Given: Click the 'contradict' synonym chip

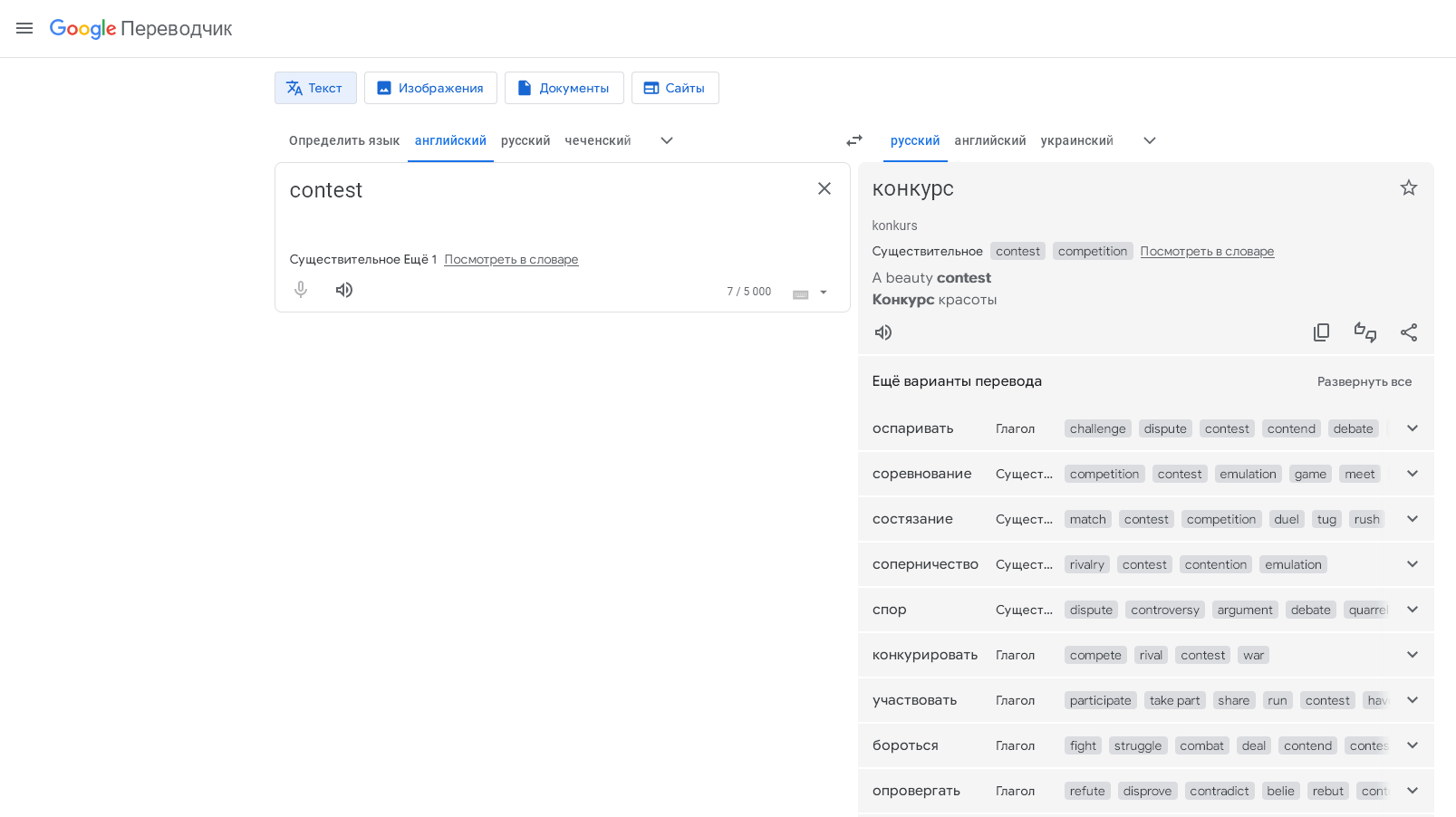Looking at the screenshot, I should 1220,791.
